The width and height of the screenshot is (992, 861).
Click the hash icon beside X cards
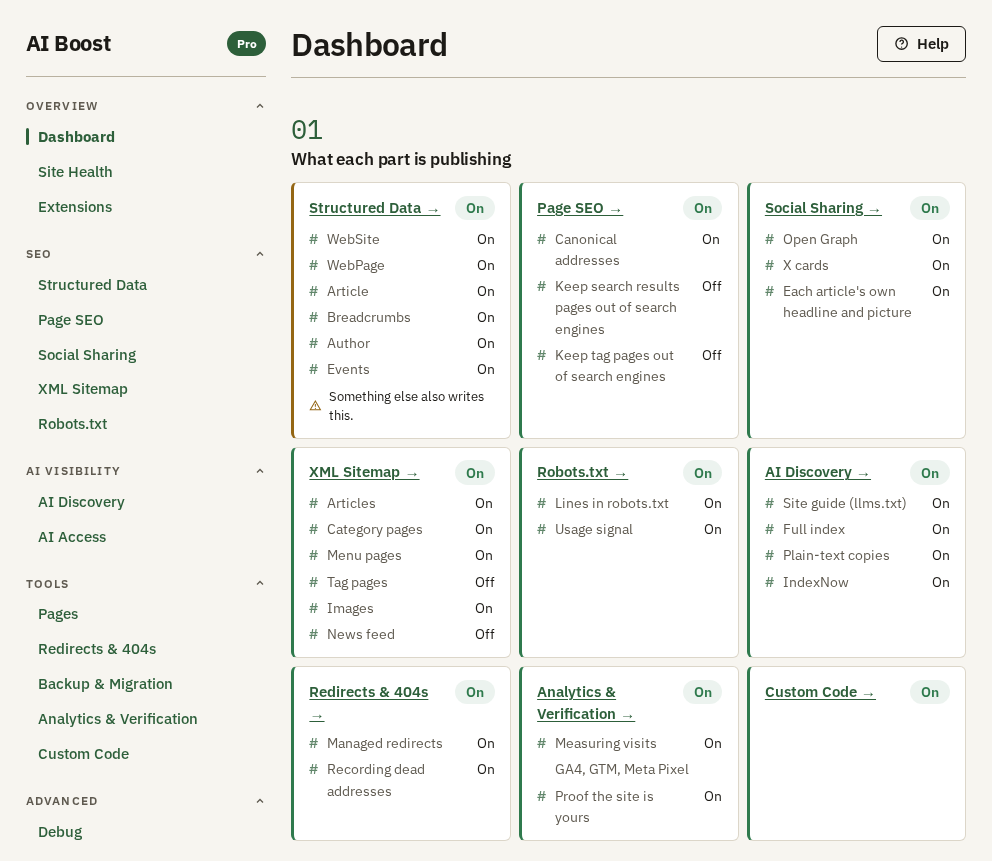click(769, 266)
